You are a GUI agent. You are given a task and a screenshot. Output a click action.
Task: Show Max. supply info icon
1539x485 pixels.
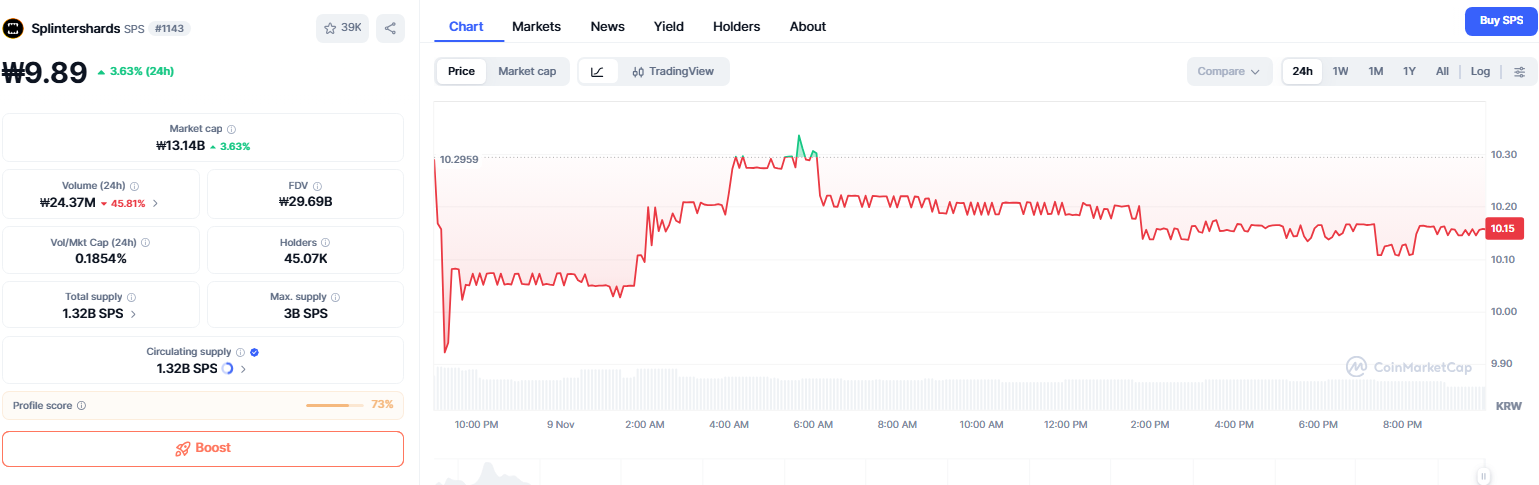[335, 297]
